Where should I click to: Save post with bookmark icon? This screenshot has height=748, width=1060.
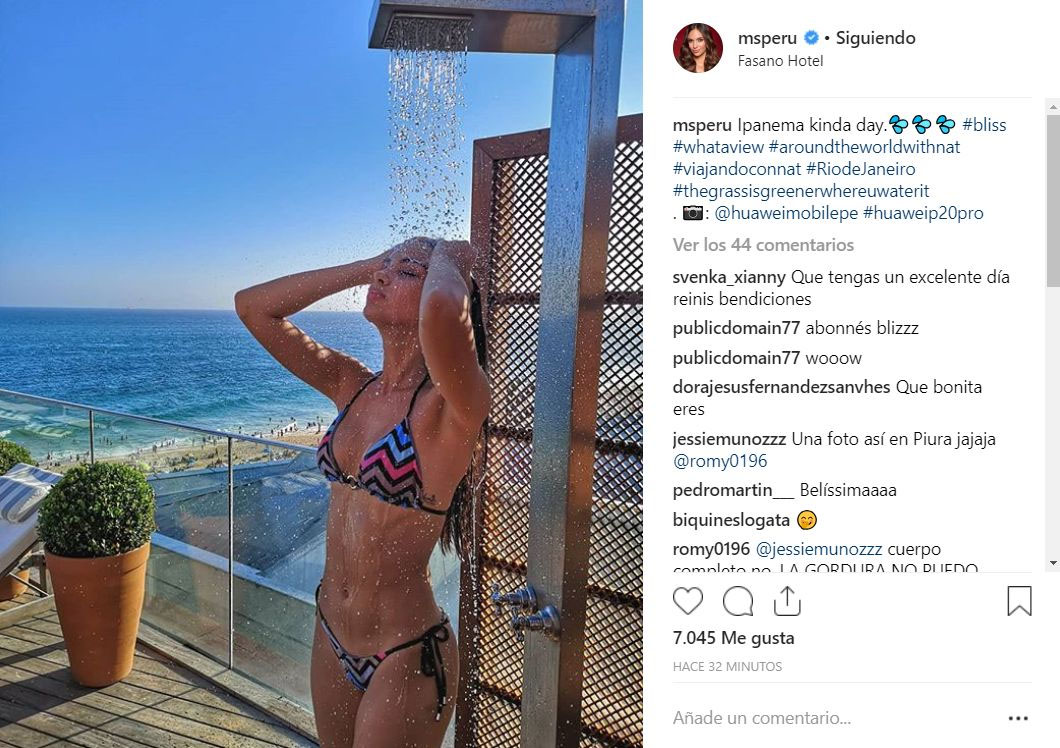(x=1019, y=601)
